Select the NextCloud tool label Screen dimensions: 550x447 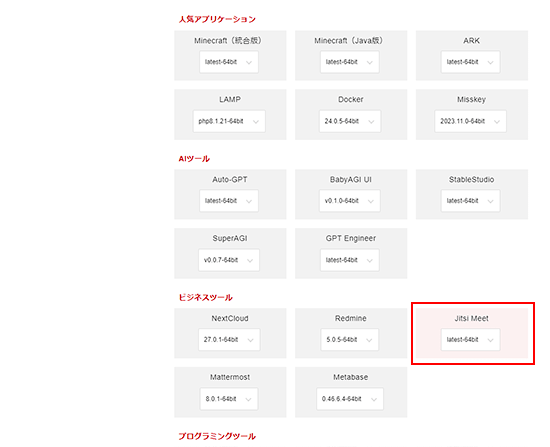[x=230, y=319]
